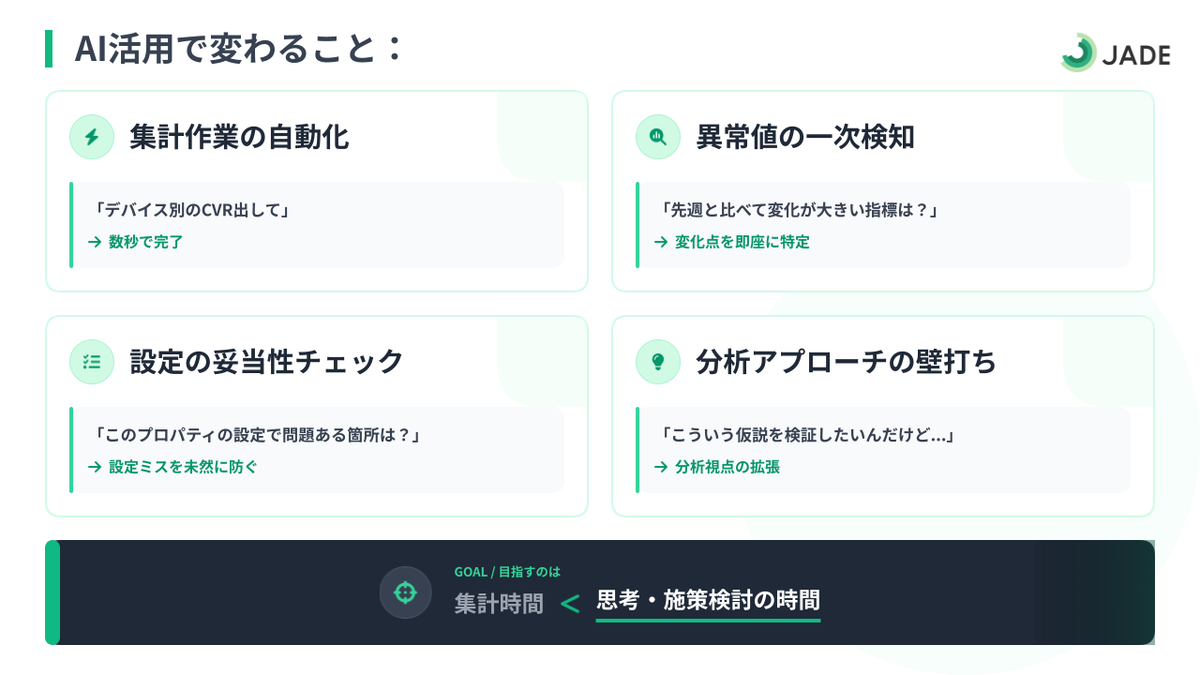Viewport: 1200px width, 675px height.
Task: Click the lightbulb icon beside 分析アプローチの壁打ち
Action: pyautogui.click(x=658, y=362)
